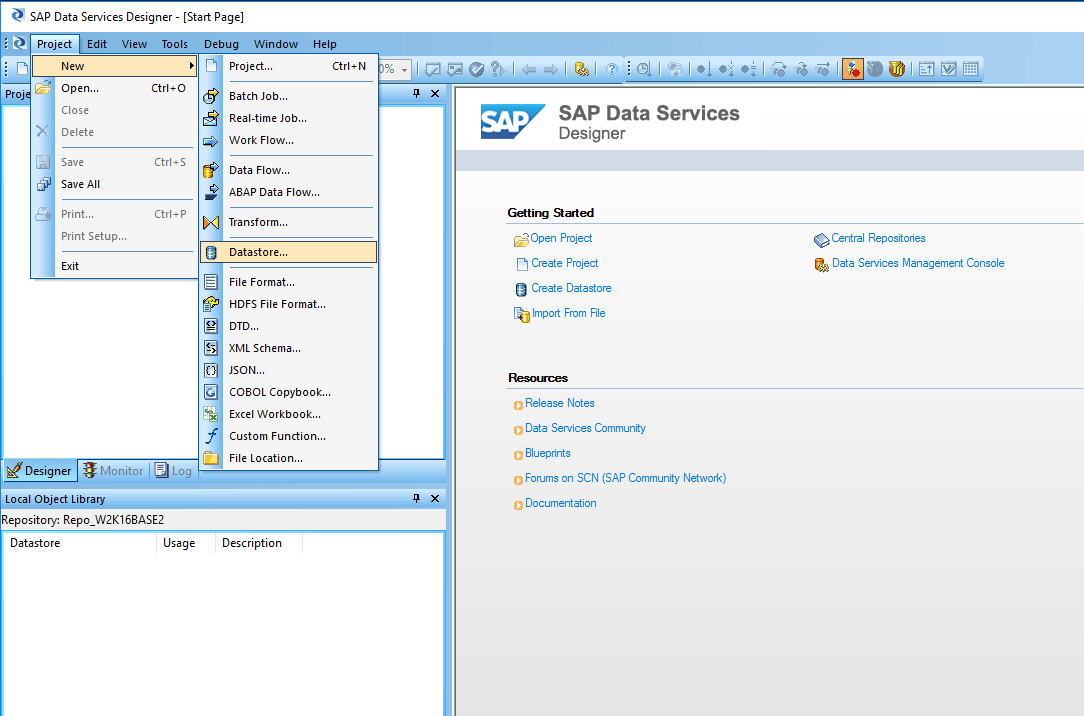This screenshot has width=1084, height=716.
Task: Open the Project menu
Action: (x=55, y=44)
